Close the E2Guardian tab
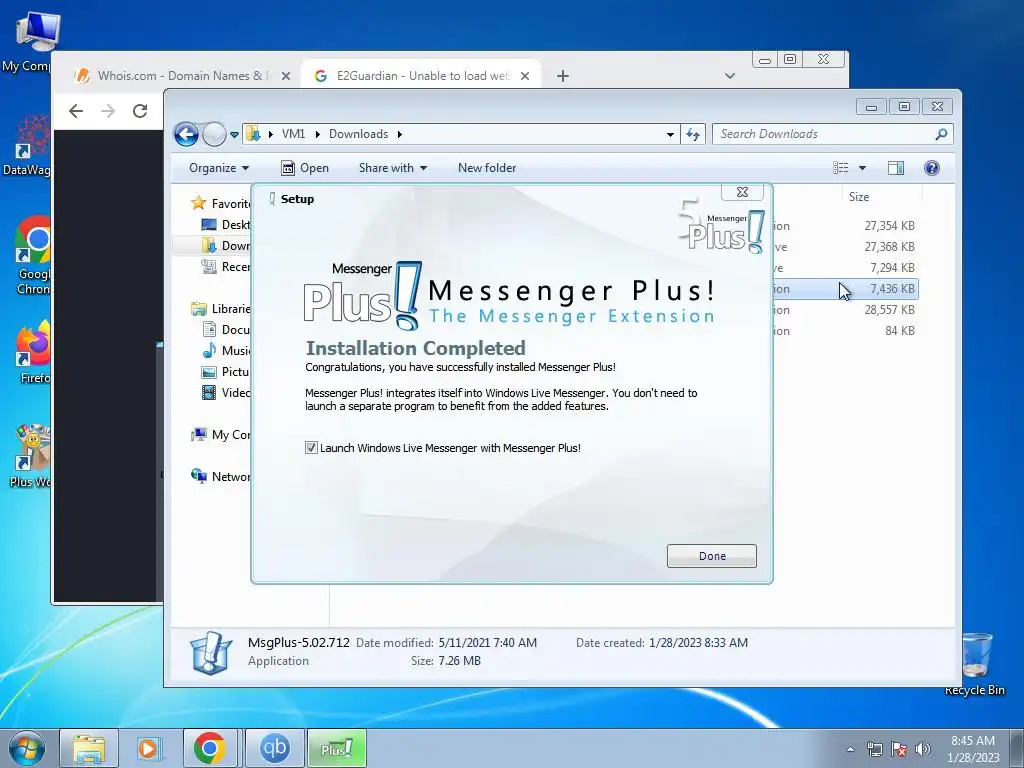Image resolution: width=1024 pixels, height=768 pixels. (x=524, y=76)
